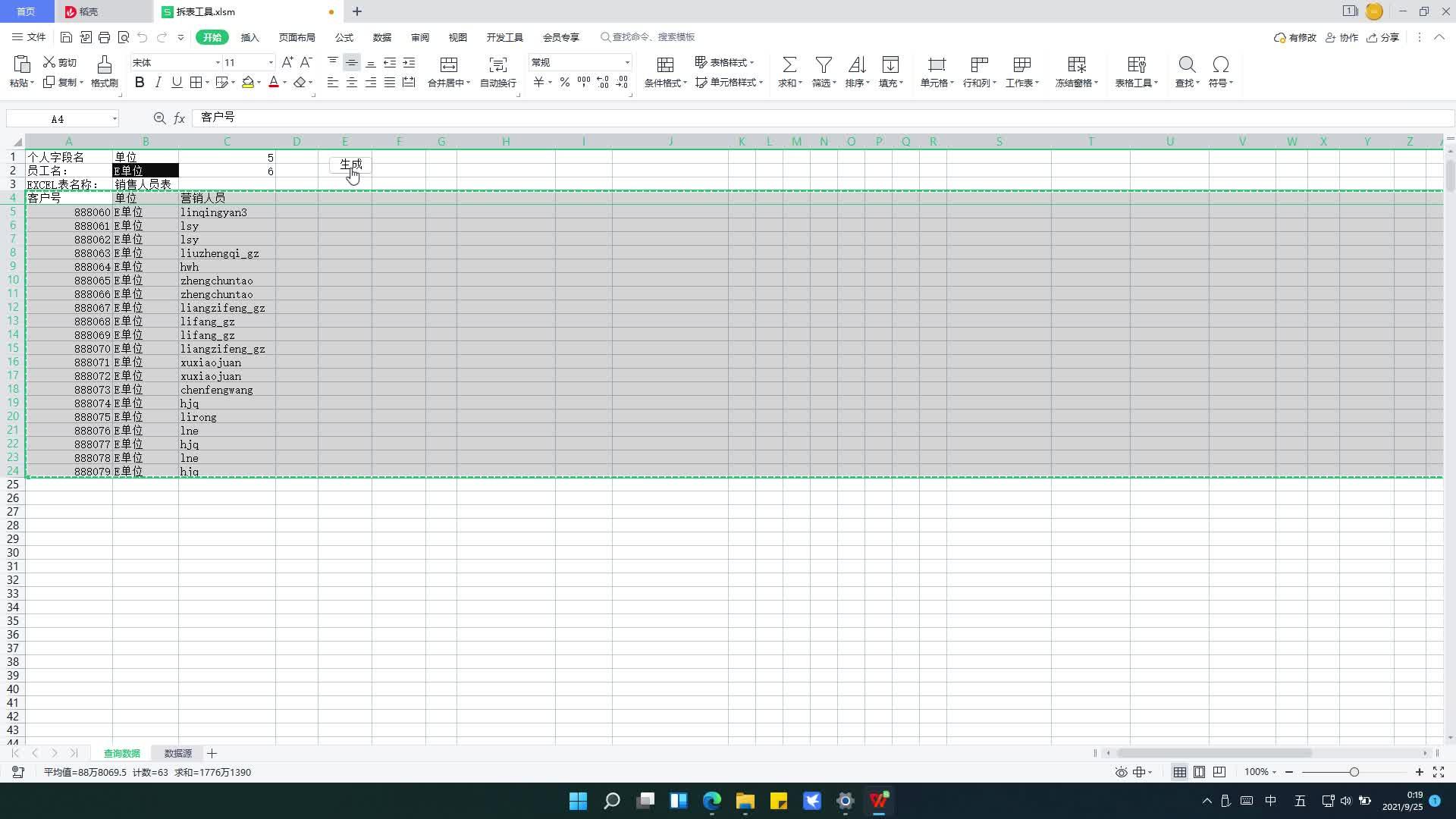Open the font color dropdown arrow
This screenshot has width=1456, height=819.
tap(284, 83)
